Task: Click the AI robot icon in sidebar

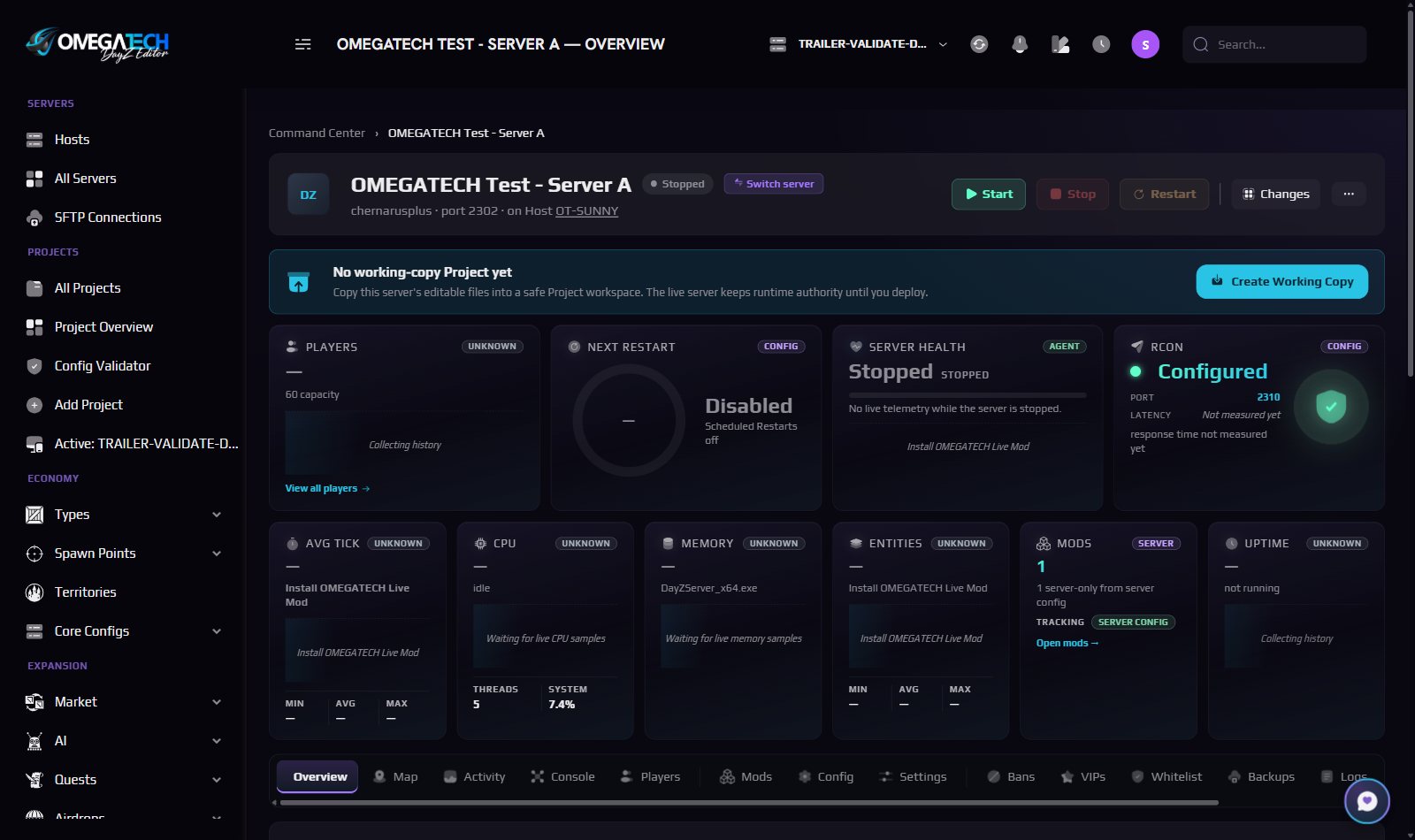Action: click(34, 741)
